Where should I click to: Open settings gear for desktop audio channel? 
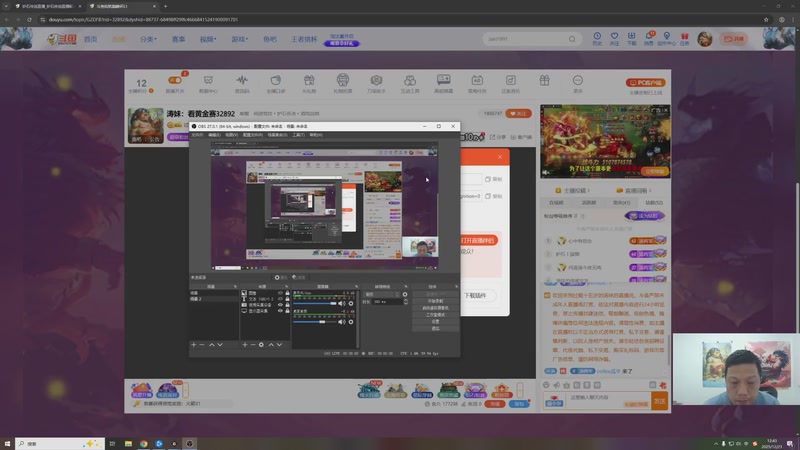(x=351, y=322)
